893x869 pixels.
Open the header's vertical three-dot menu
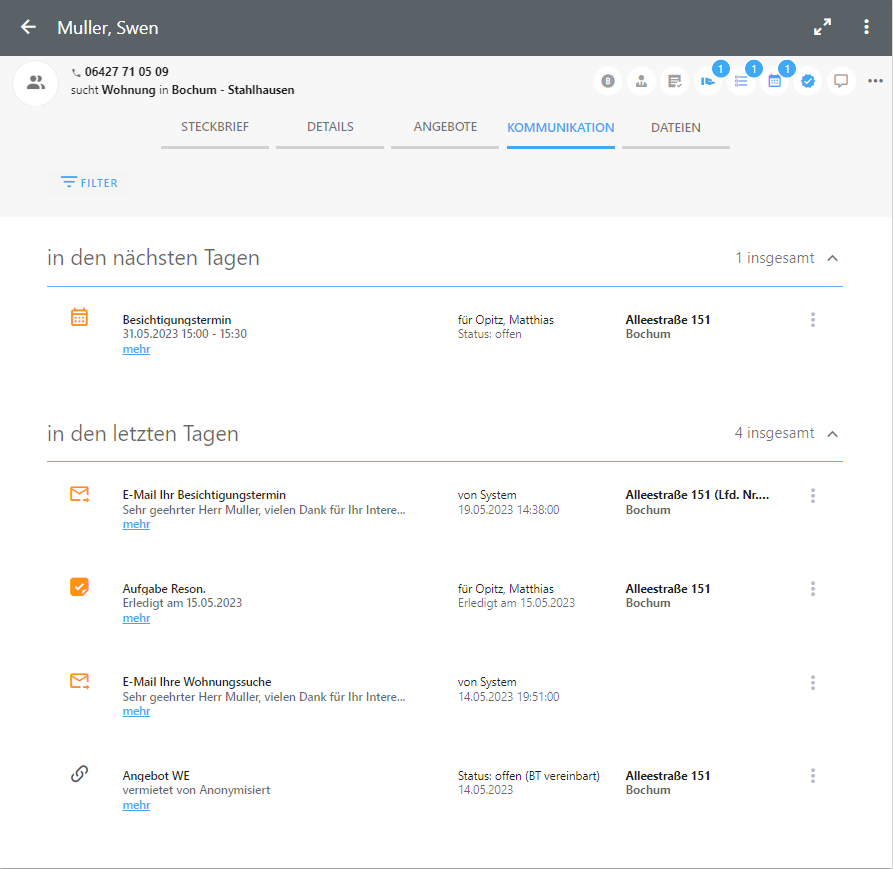(x=866, y=27)
